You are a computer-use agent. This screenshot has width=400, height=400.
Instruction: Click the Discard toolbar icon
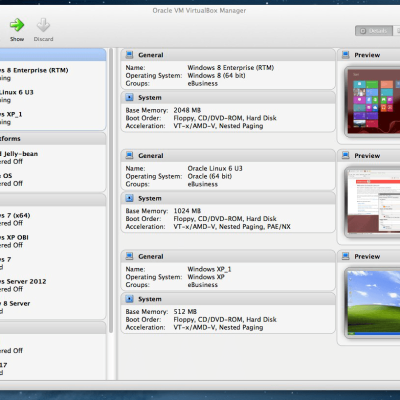pos(43,25)
